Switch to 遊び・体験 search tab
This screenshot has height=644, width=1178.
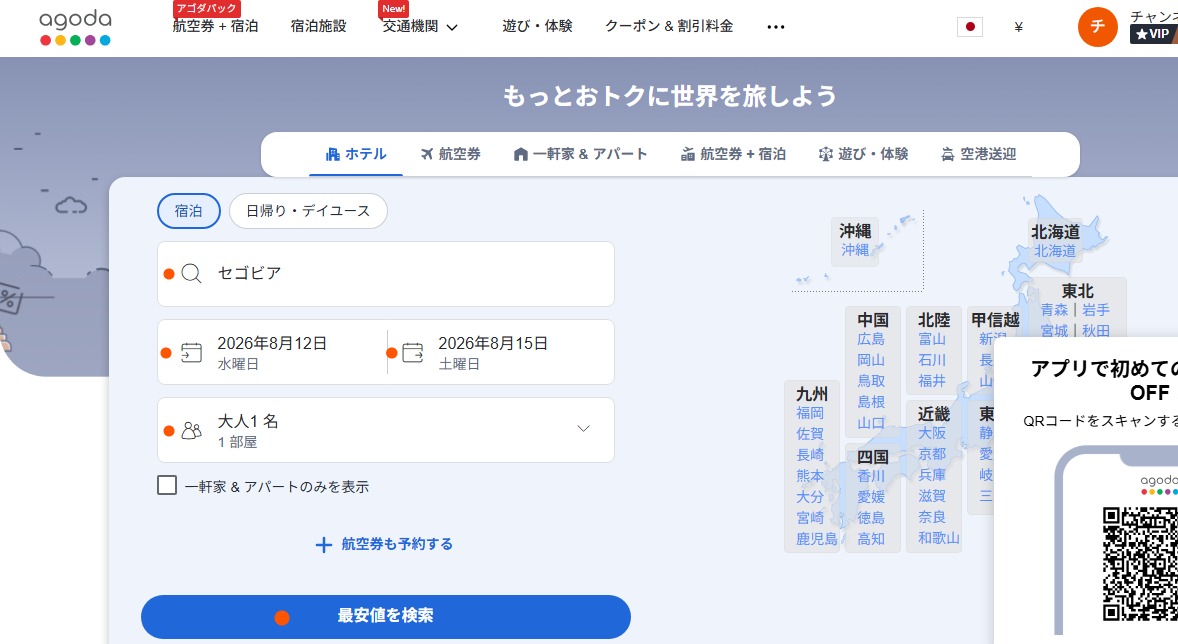(x=863, y=154)
